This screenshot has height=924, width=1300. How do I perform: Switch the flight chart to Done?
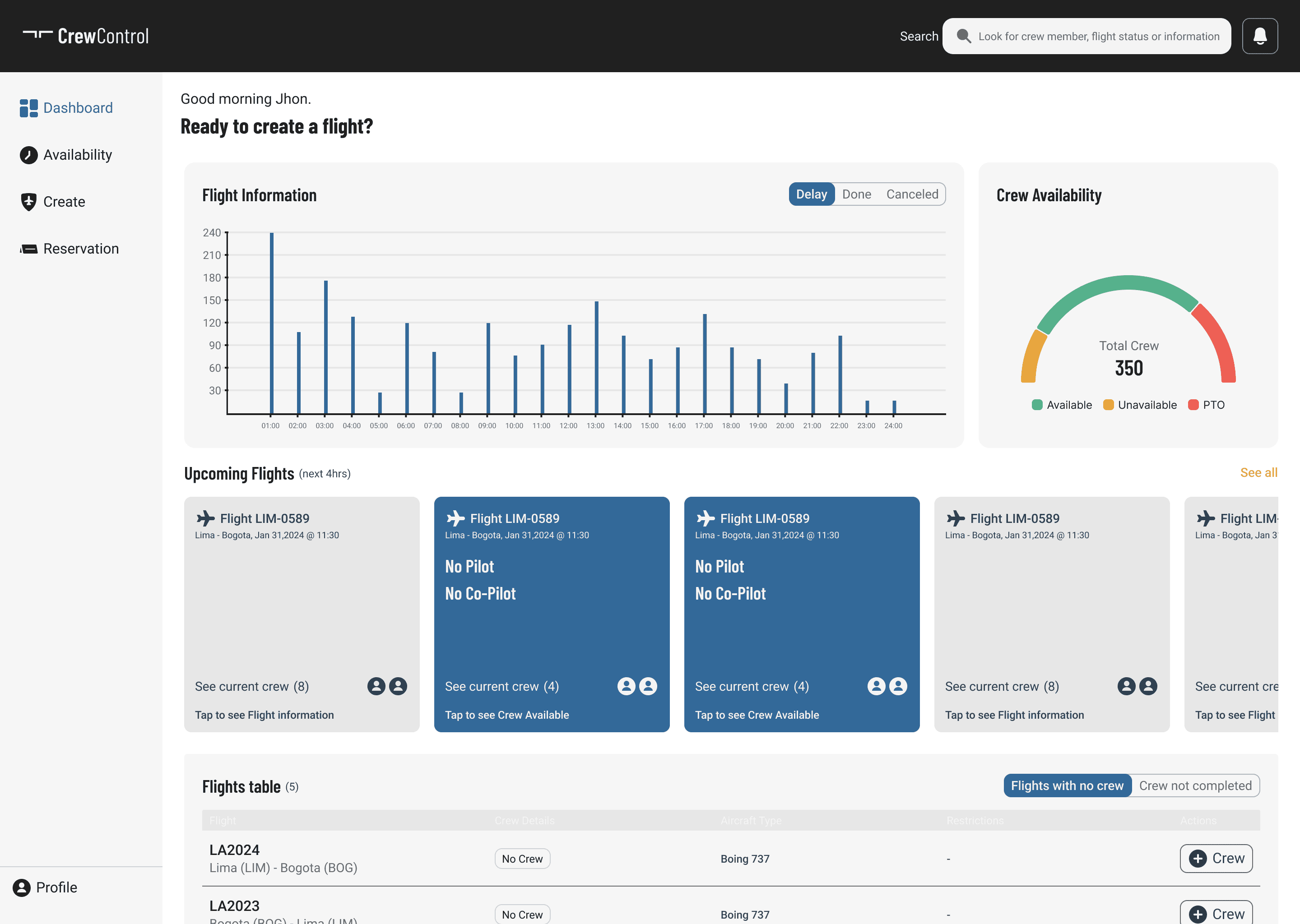tap(857, 194)
